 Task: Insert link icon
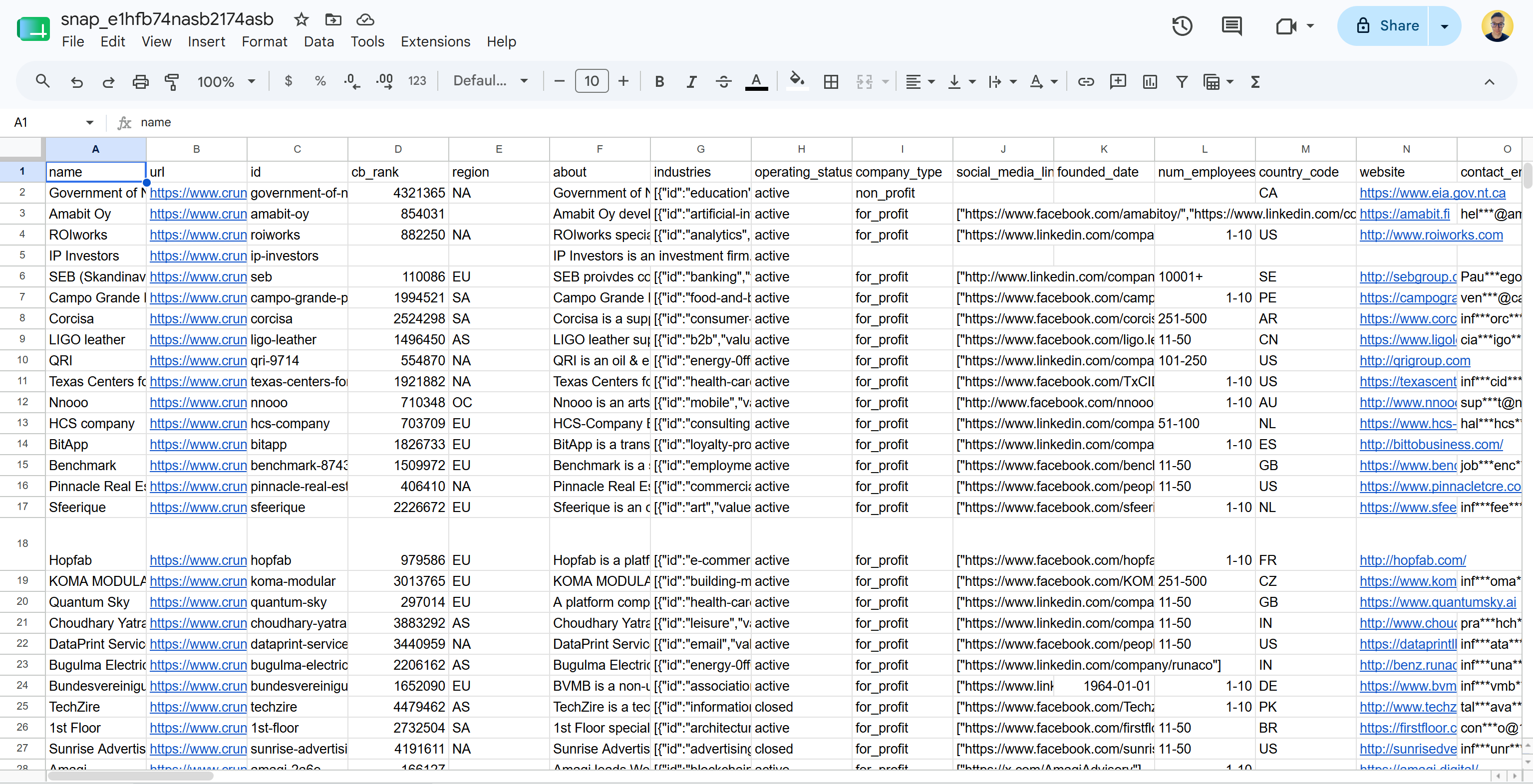pos(1086,81)
